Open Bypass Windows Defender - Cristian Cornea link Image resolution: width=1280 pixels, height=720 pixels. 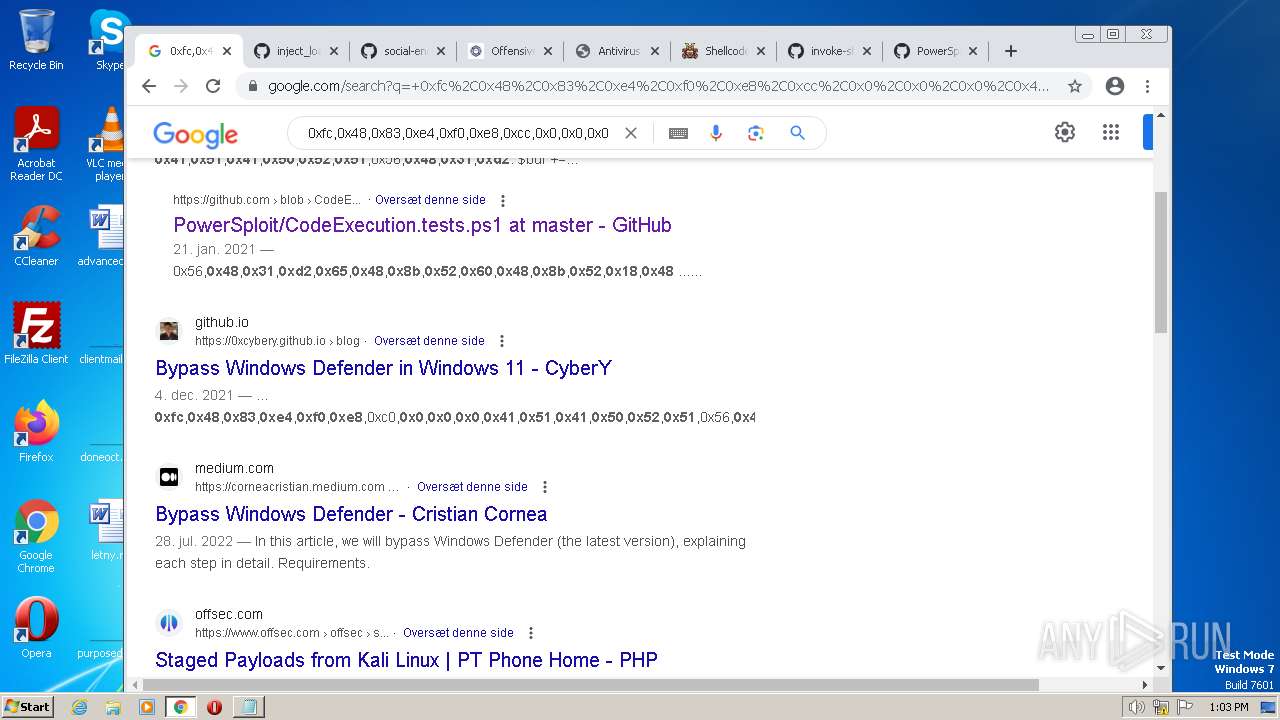[351, 514]
